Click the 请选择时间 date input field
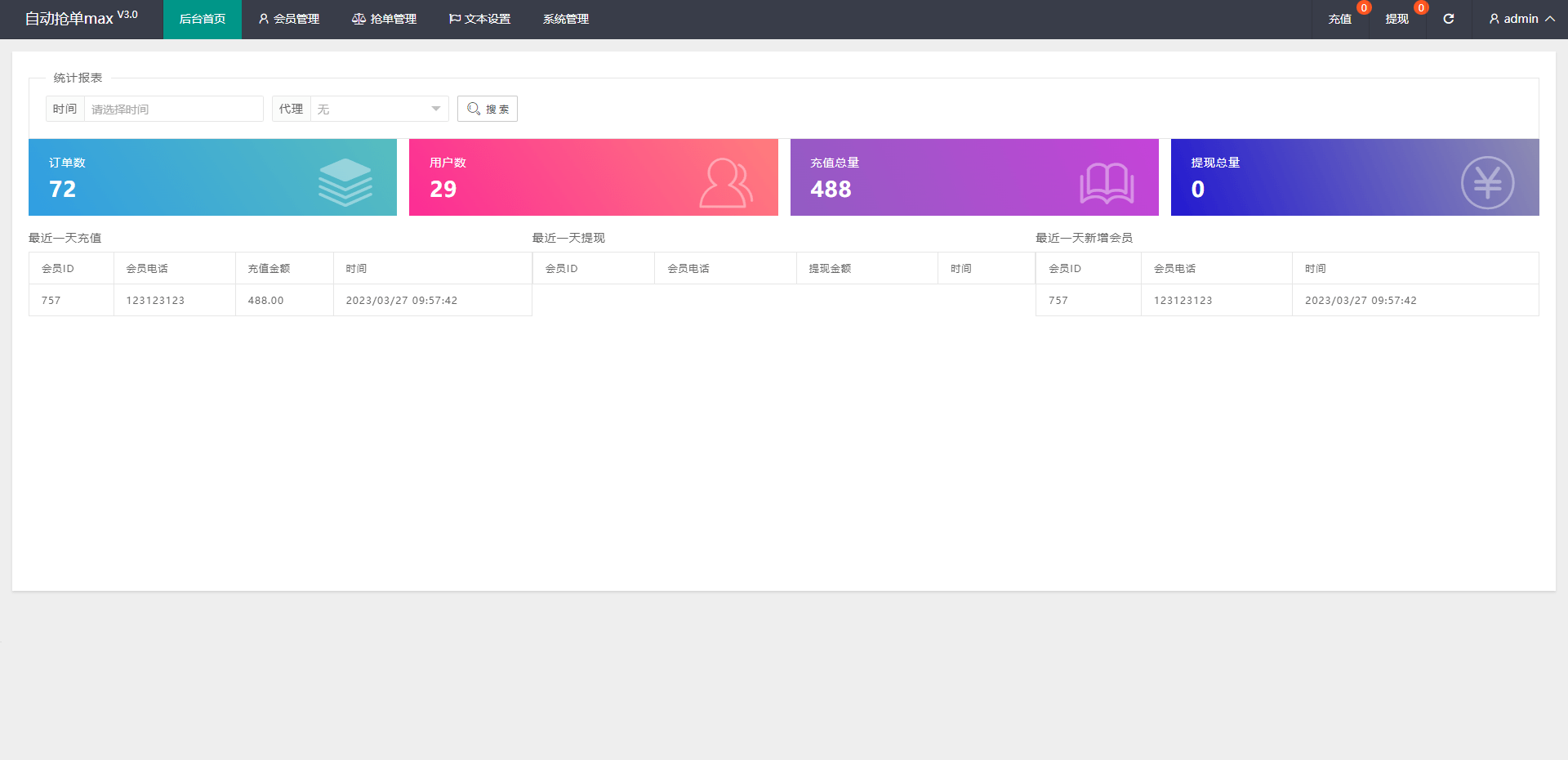This screenshot has height=760, width=1568. [x=173, y=109]
